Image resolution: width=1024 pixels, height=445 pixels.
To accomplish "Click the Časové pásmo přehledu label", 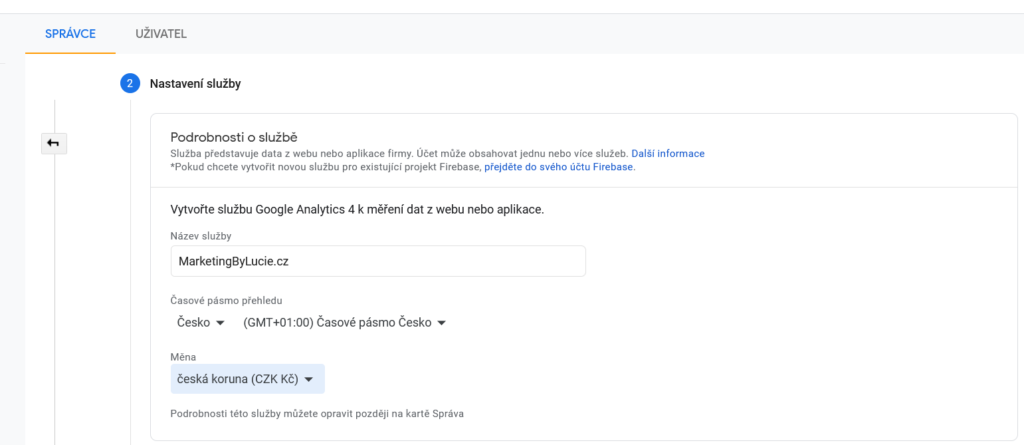I will tap(226, 301).
